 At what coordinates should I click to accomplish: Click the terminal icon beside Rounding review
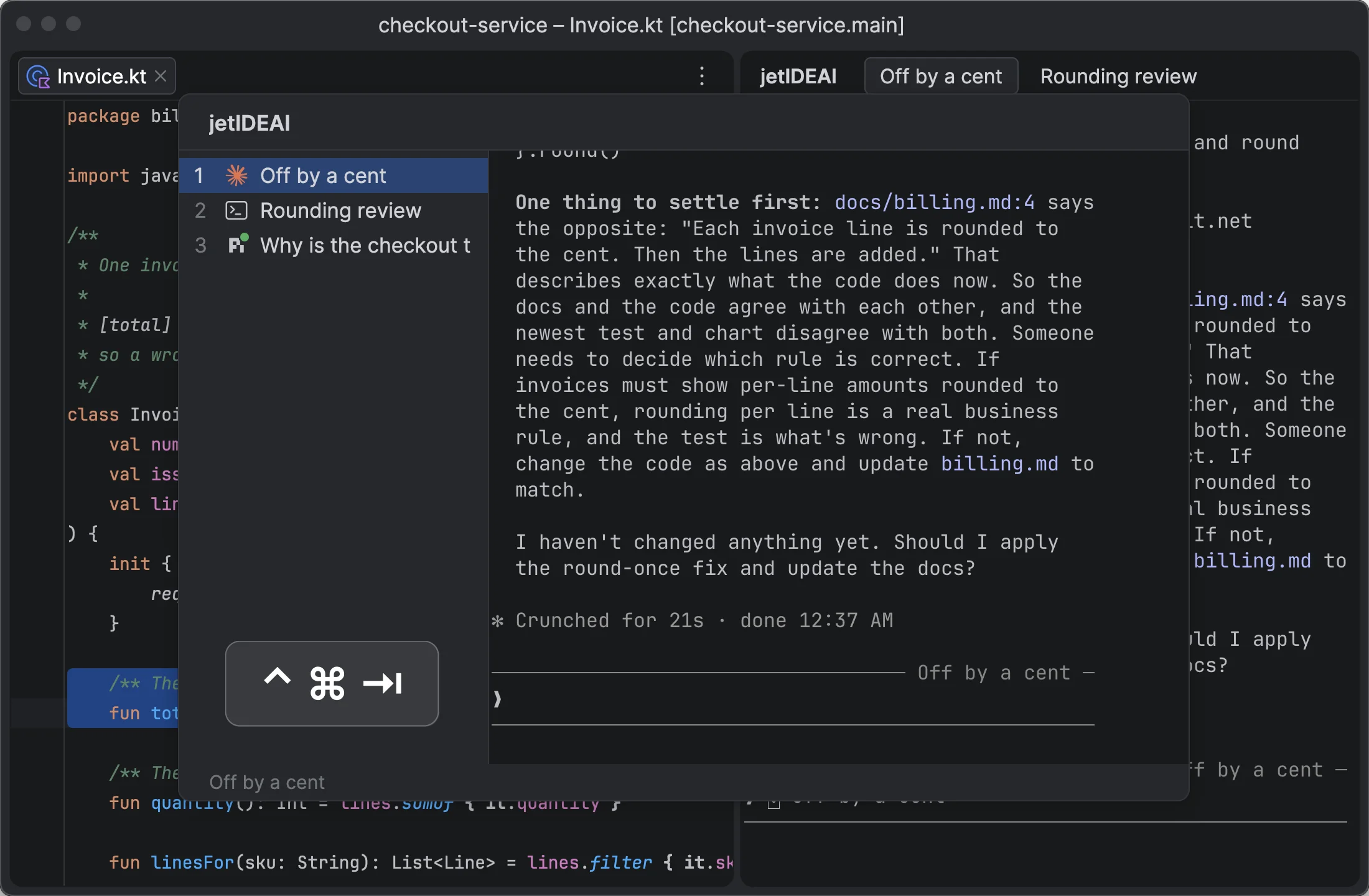236,210
